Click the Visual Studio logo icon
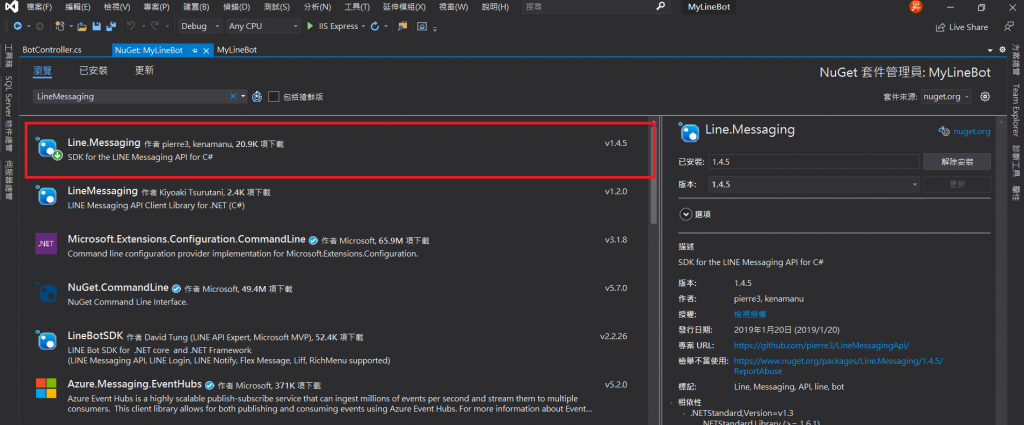Viewport: 1024px width, 425px height. tap(13, 7)
